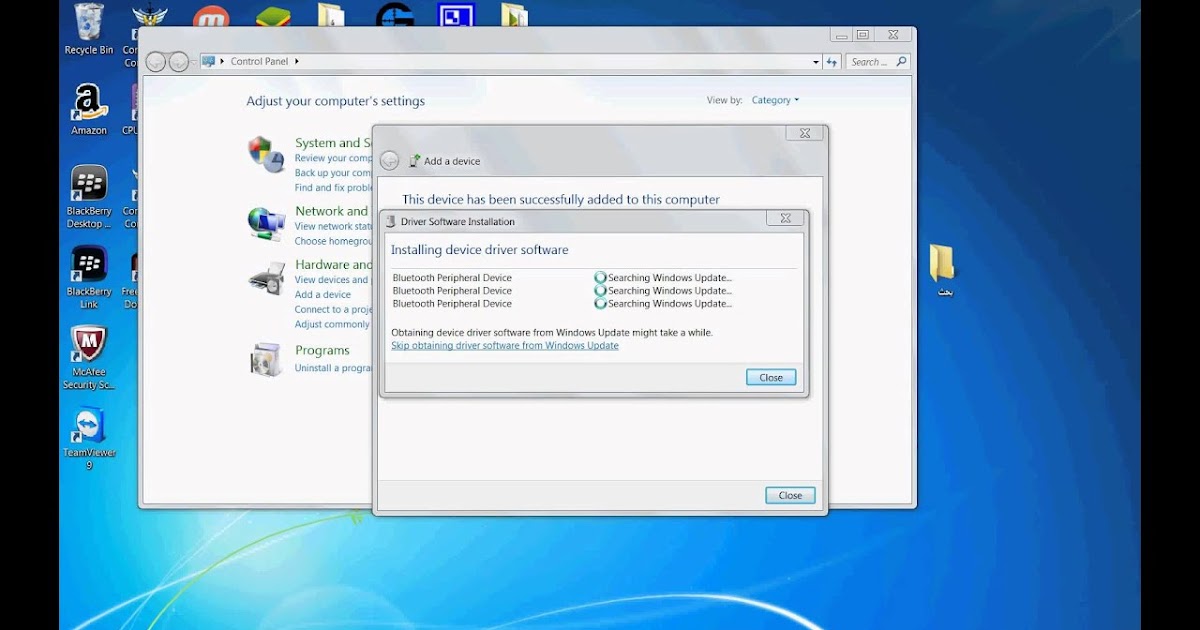
Task: Open the Programs category link
Action: 322,351
